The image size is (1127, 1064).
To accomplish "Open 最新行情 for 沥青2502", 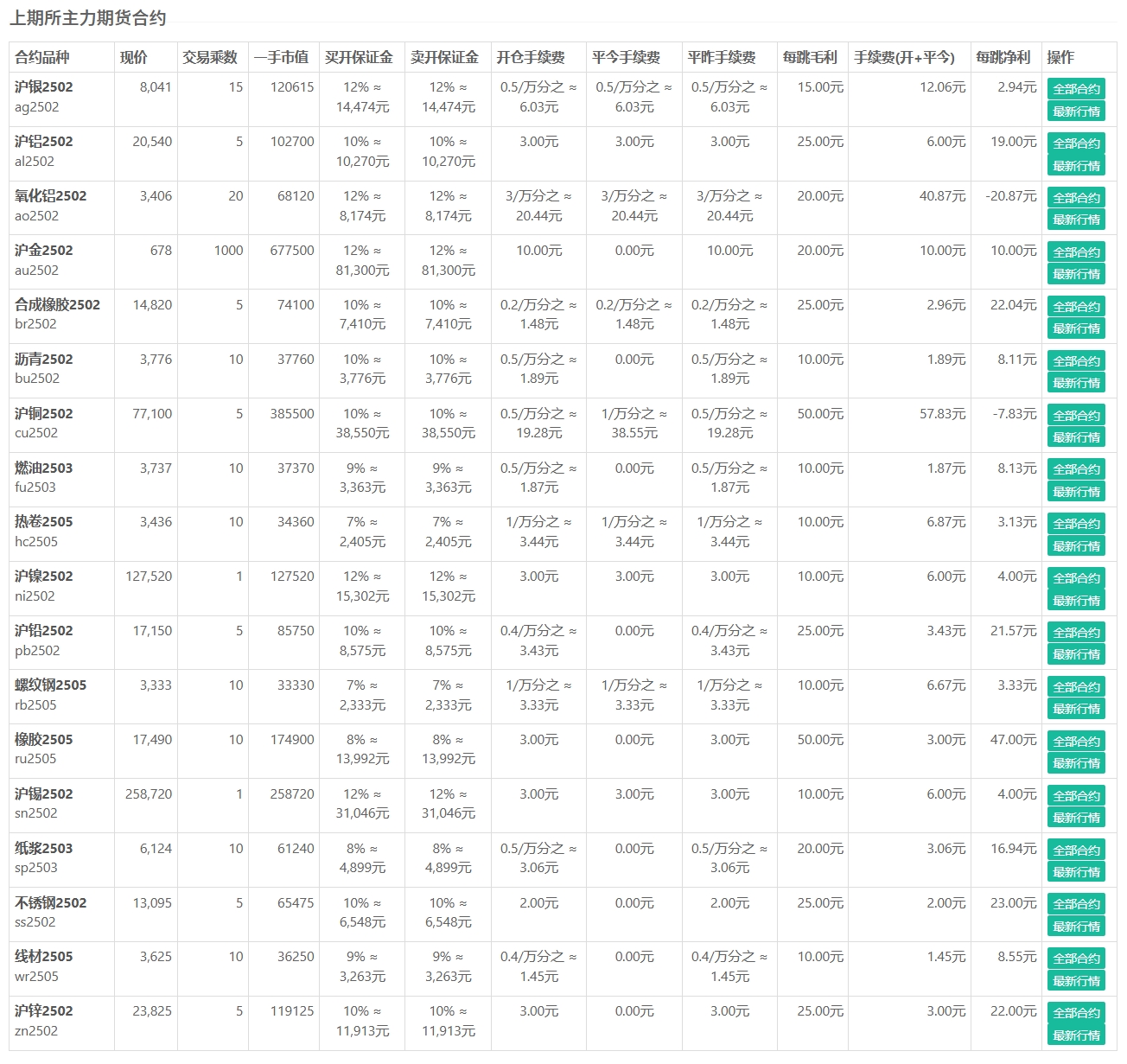I will click(x=1076, y=383).
